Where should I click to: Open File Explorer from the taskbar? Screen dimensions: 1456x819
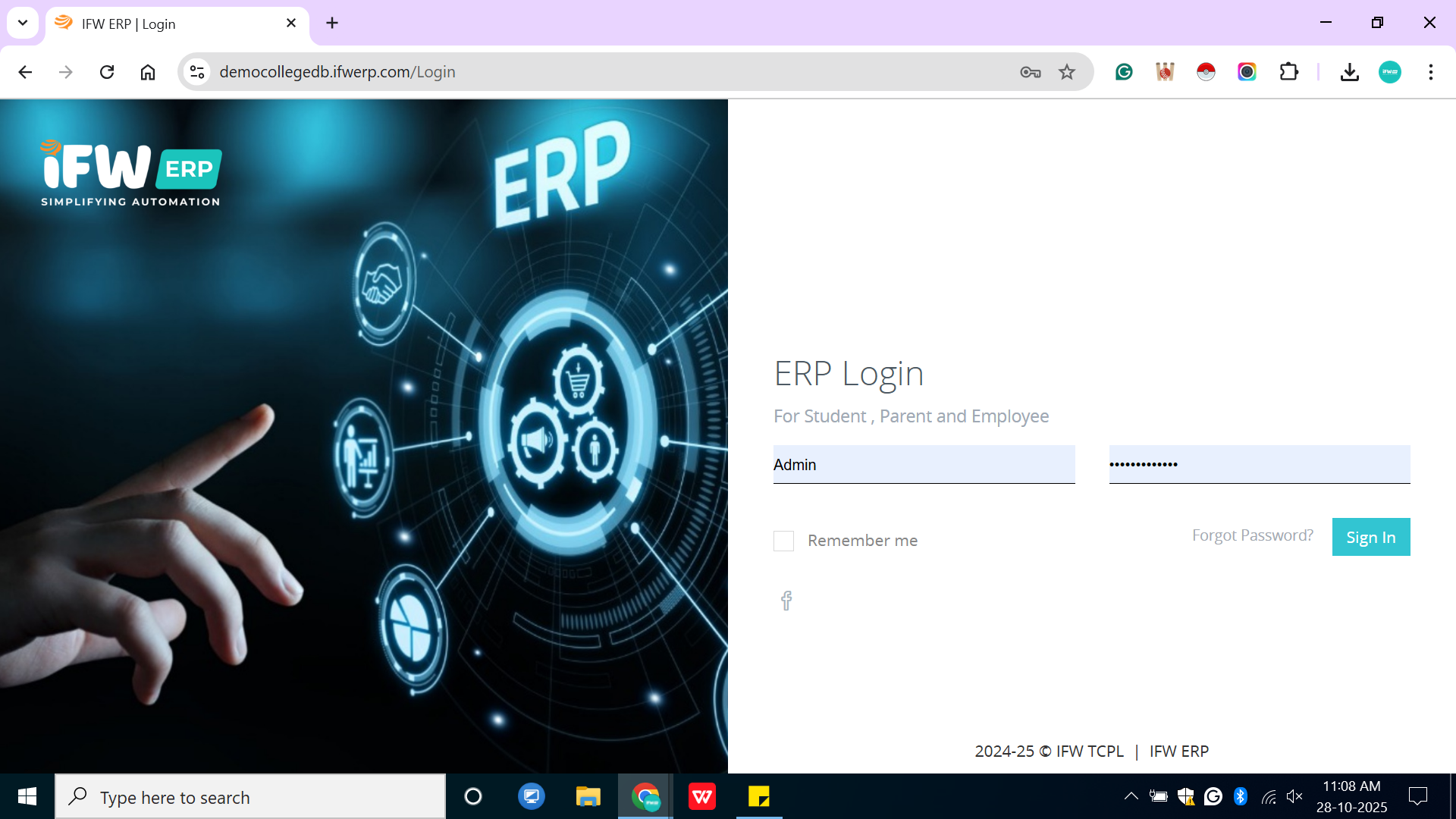tap(588, 796)
